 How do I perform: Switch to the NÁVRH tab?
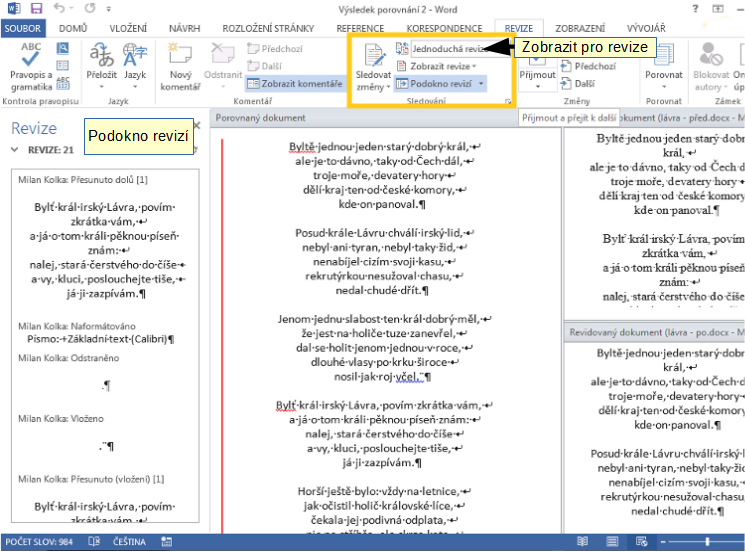click(x=184, y=29)
